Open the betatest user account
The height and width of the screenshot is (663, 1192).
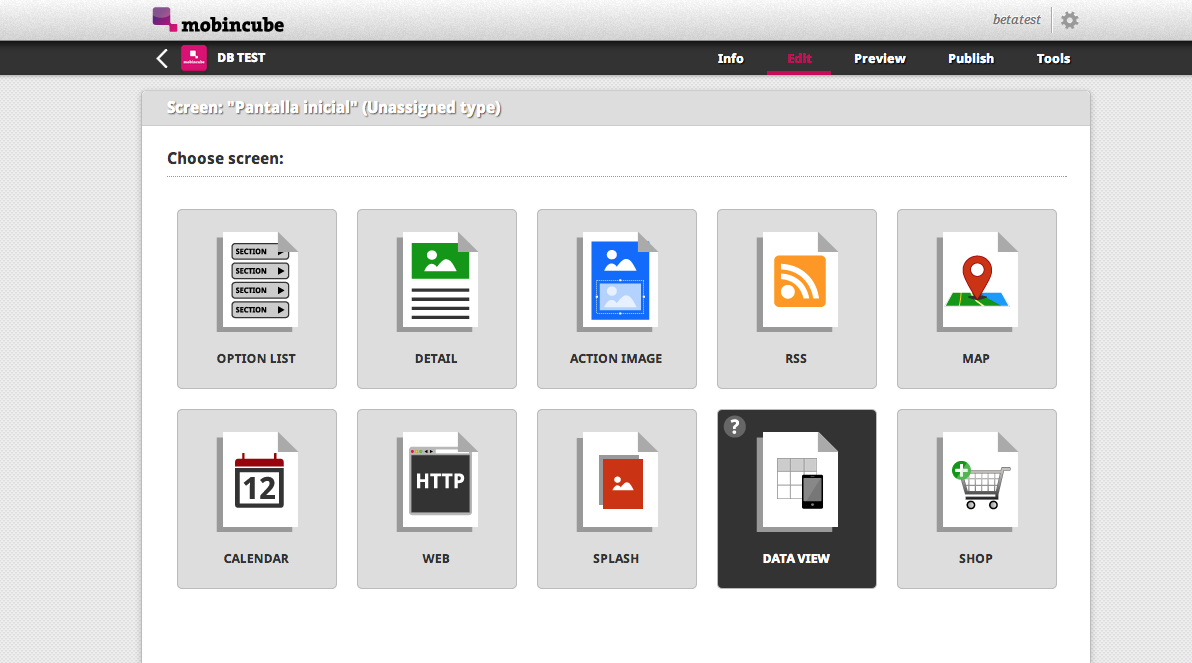pos(1016,20)
